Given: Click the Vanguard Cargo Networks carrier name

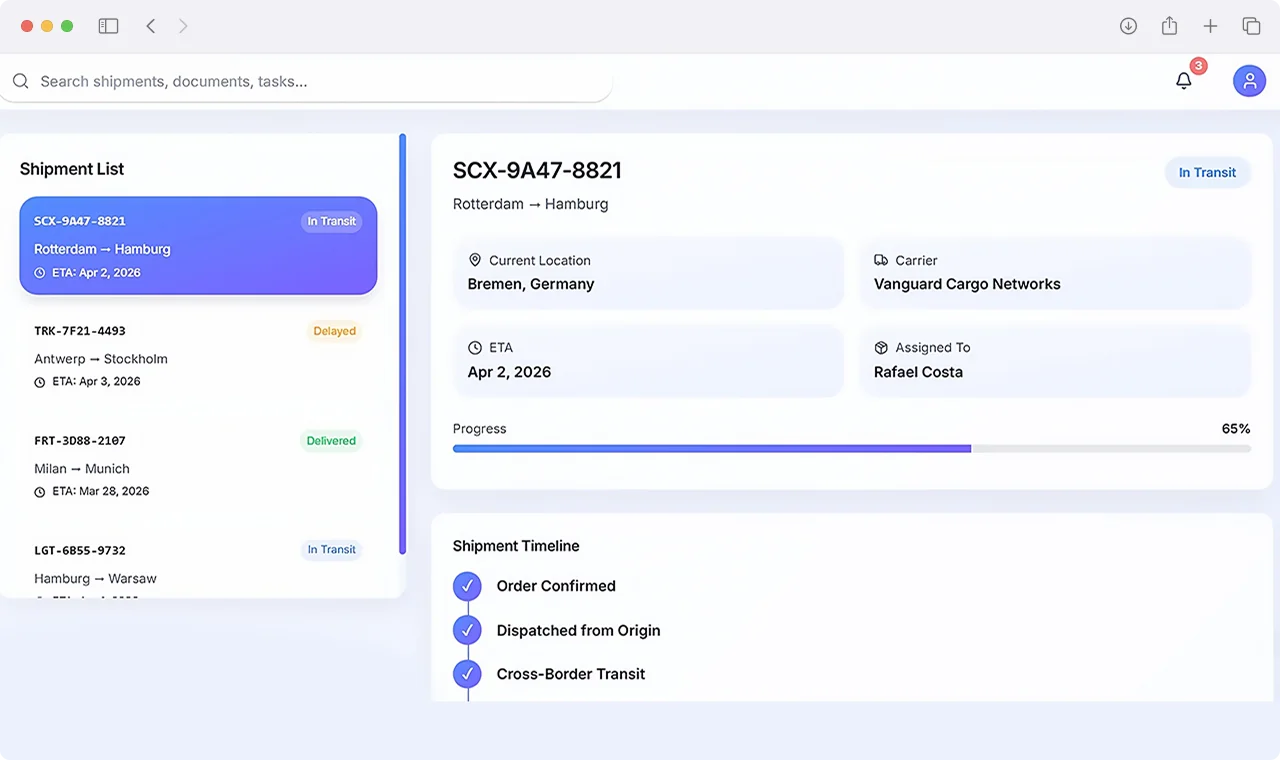Looking at the screenshot, I should pyautogui.click(x=967, y=284).
